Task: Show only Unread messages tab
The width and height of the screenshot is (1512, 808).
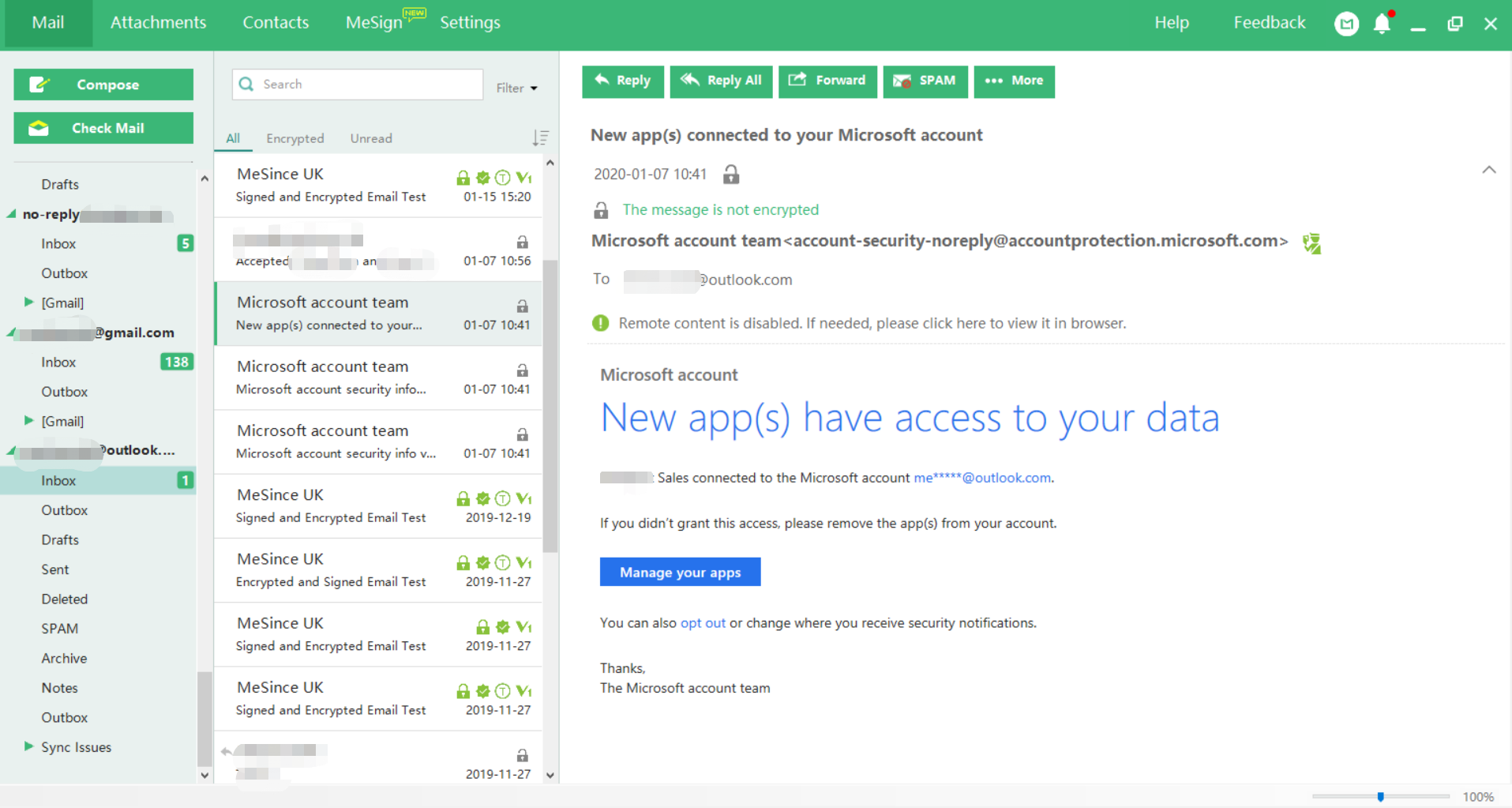Action: click(x=371, y=138)
